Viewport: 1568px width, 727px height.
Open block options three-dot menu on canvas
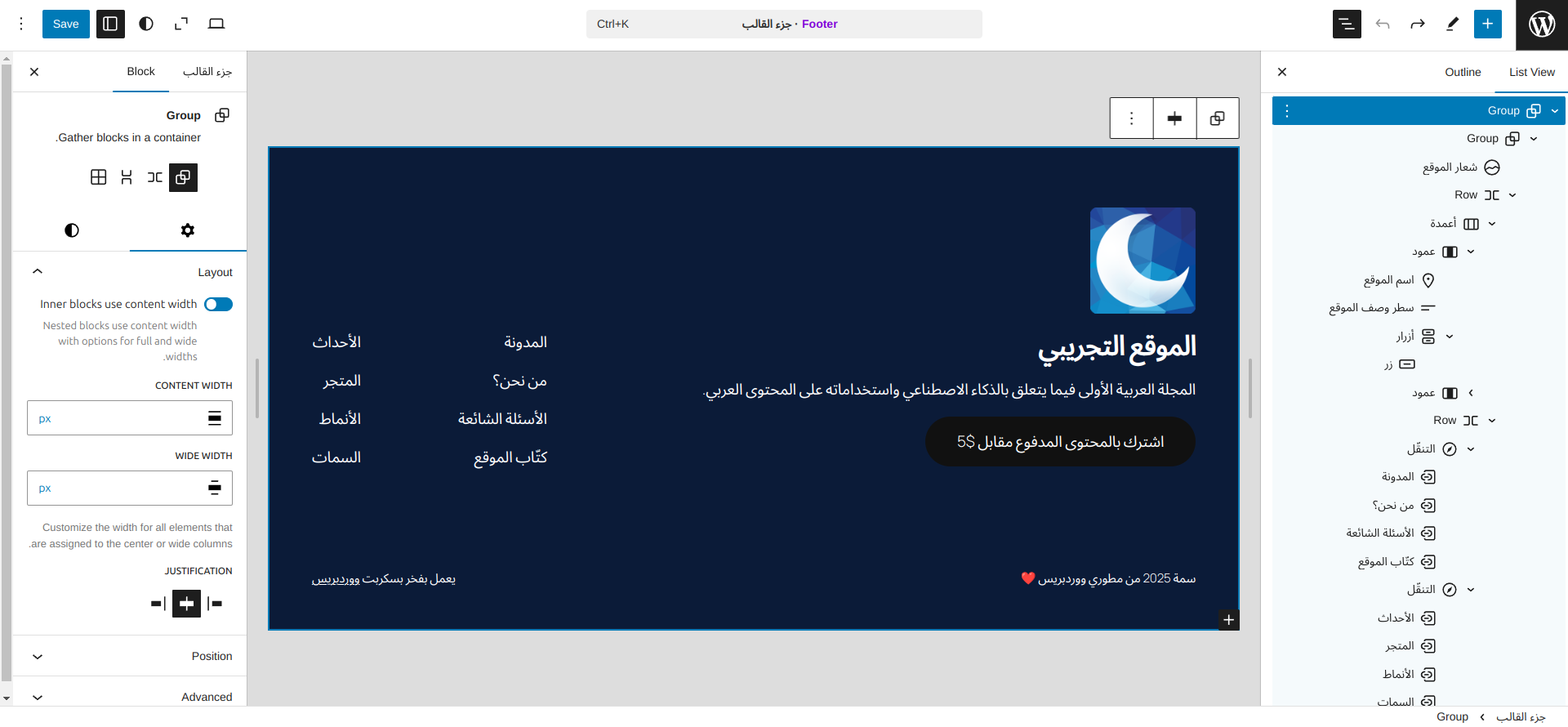click(1131, 118)
